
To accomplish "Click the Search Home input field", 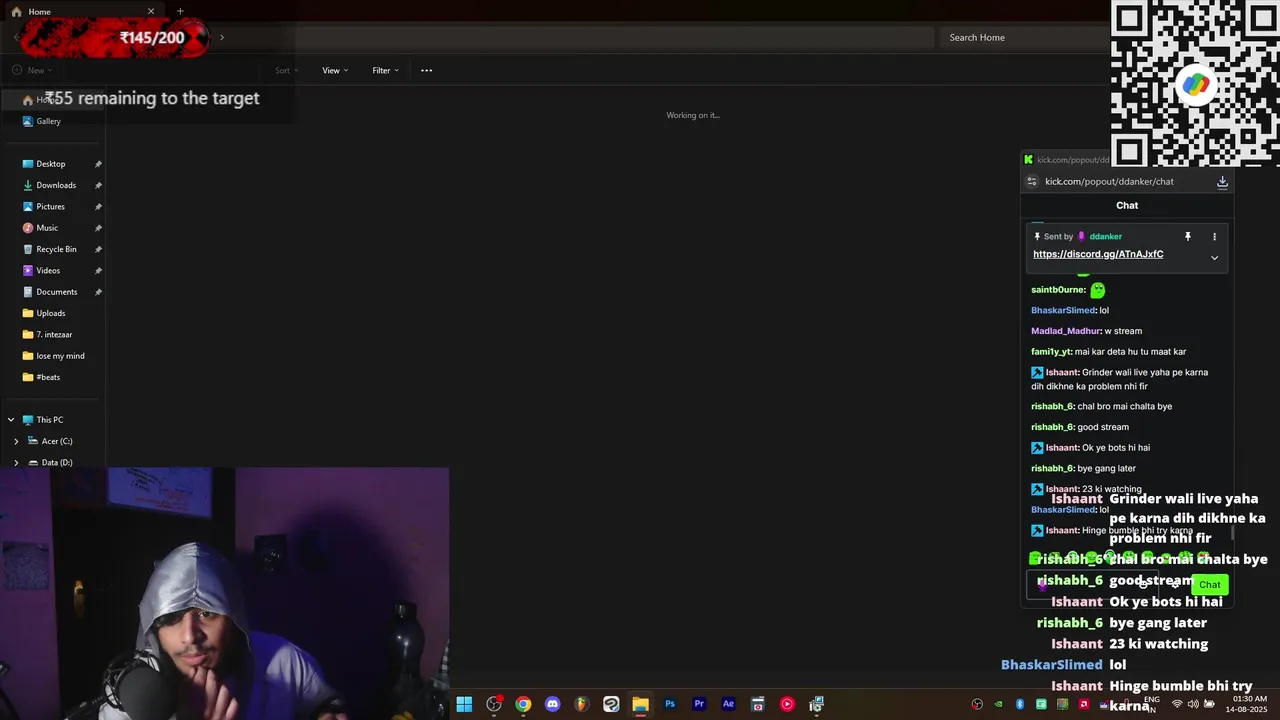I will [1024, 37].
